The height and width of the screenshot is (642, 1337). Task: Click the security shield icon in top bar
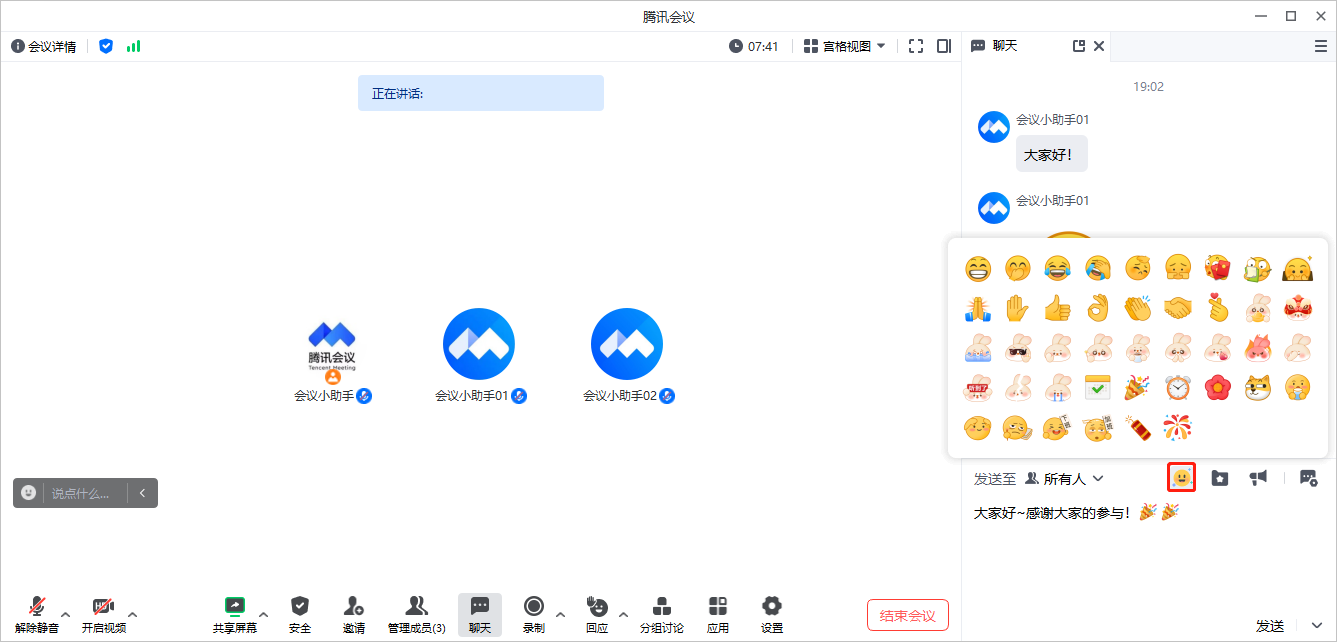(x=106, y=46)
